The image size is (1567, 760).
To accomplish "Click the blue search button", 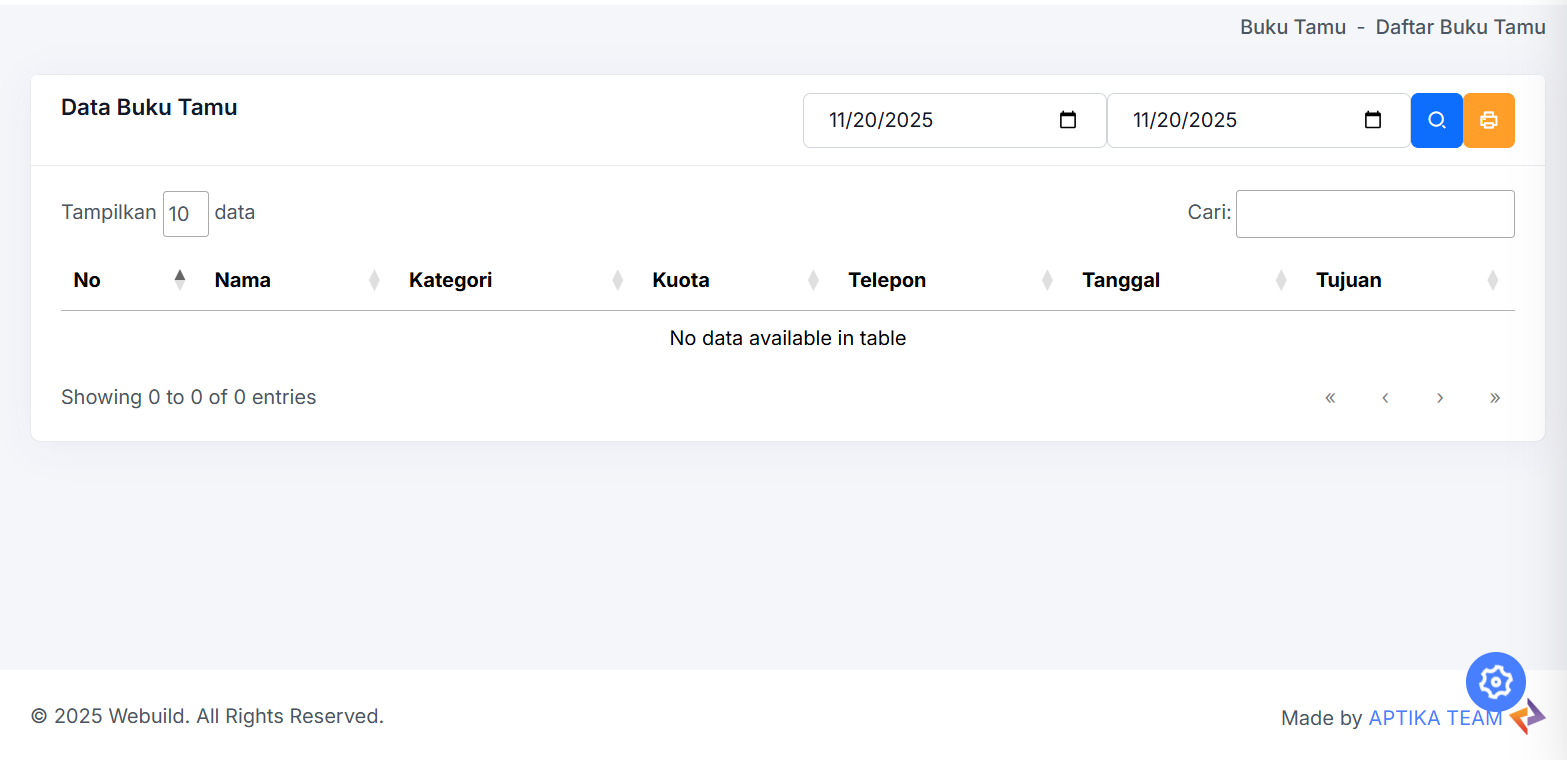I will point(1437,120).
